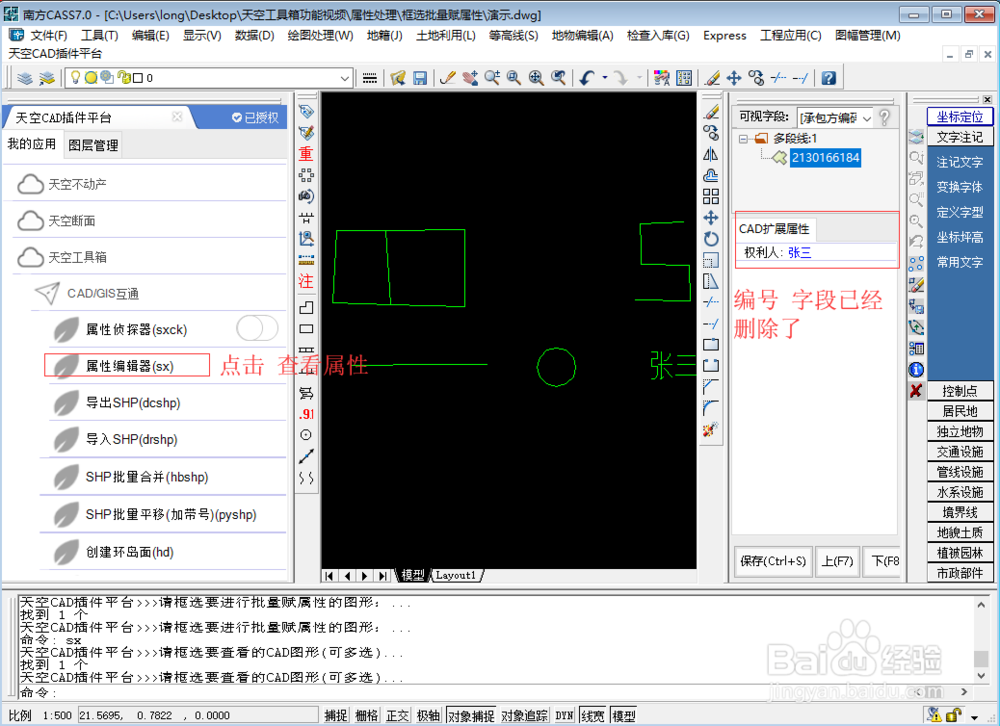
Task: Toggle 极轴 polar tracking in status bar
Action: coord(428,716)
